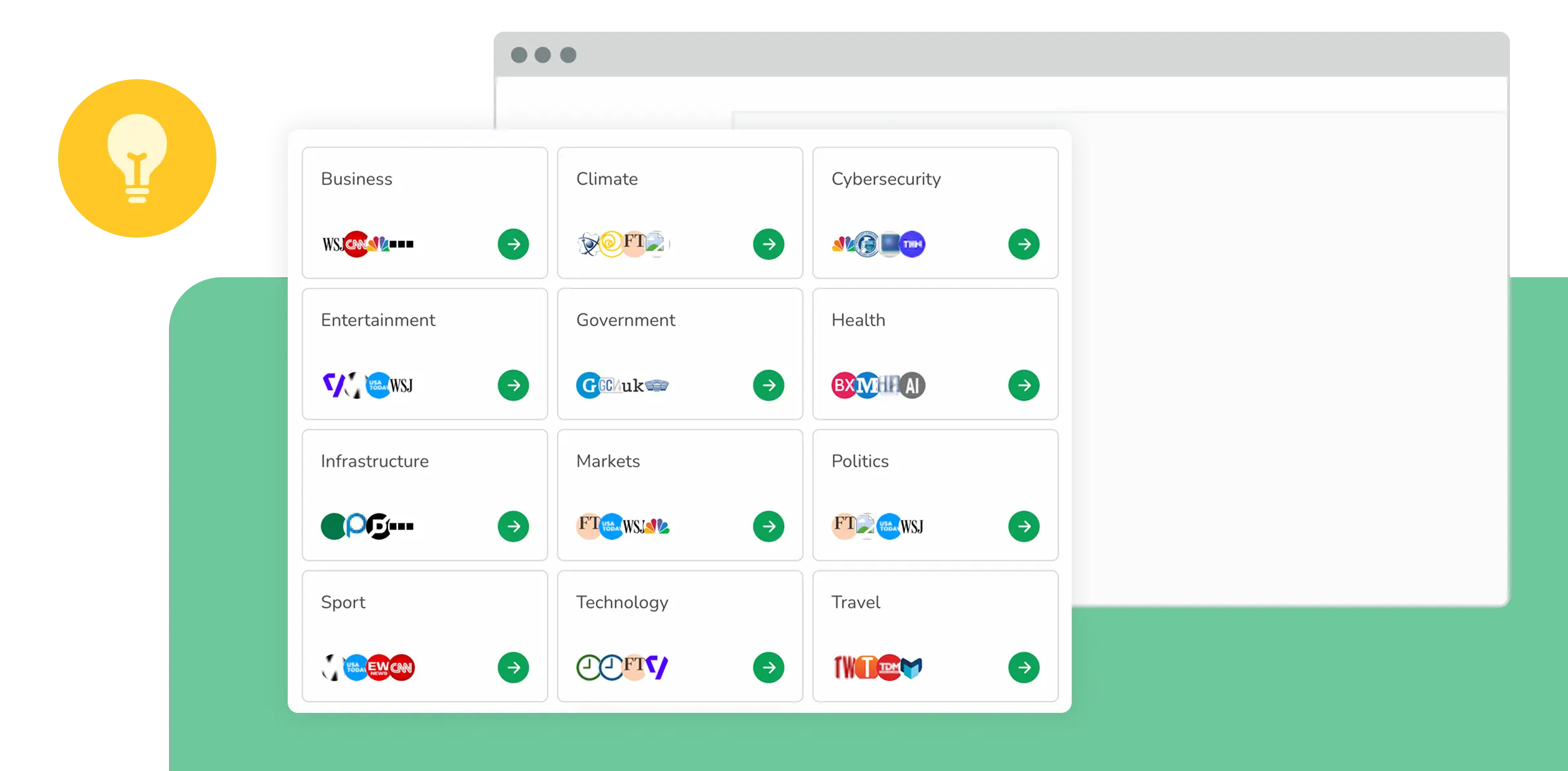Open Climate category via arrow button
Screen dimensions: 1568x771
[x=768, y=244]
